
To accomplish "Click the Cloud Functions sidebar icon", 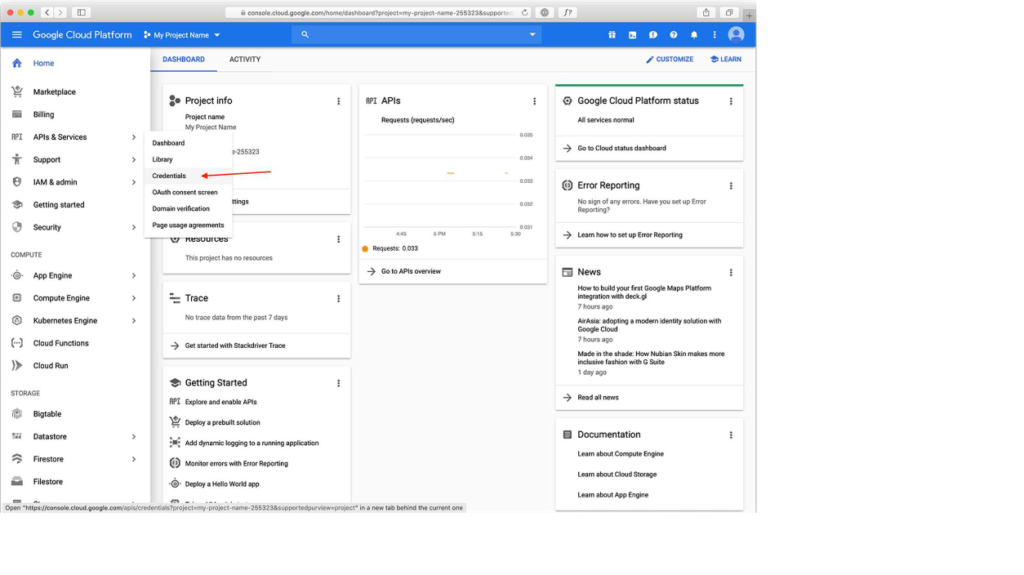I will [x=17, y=343].
